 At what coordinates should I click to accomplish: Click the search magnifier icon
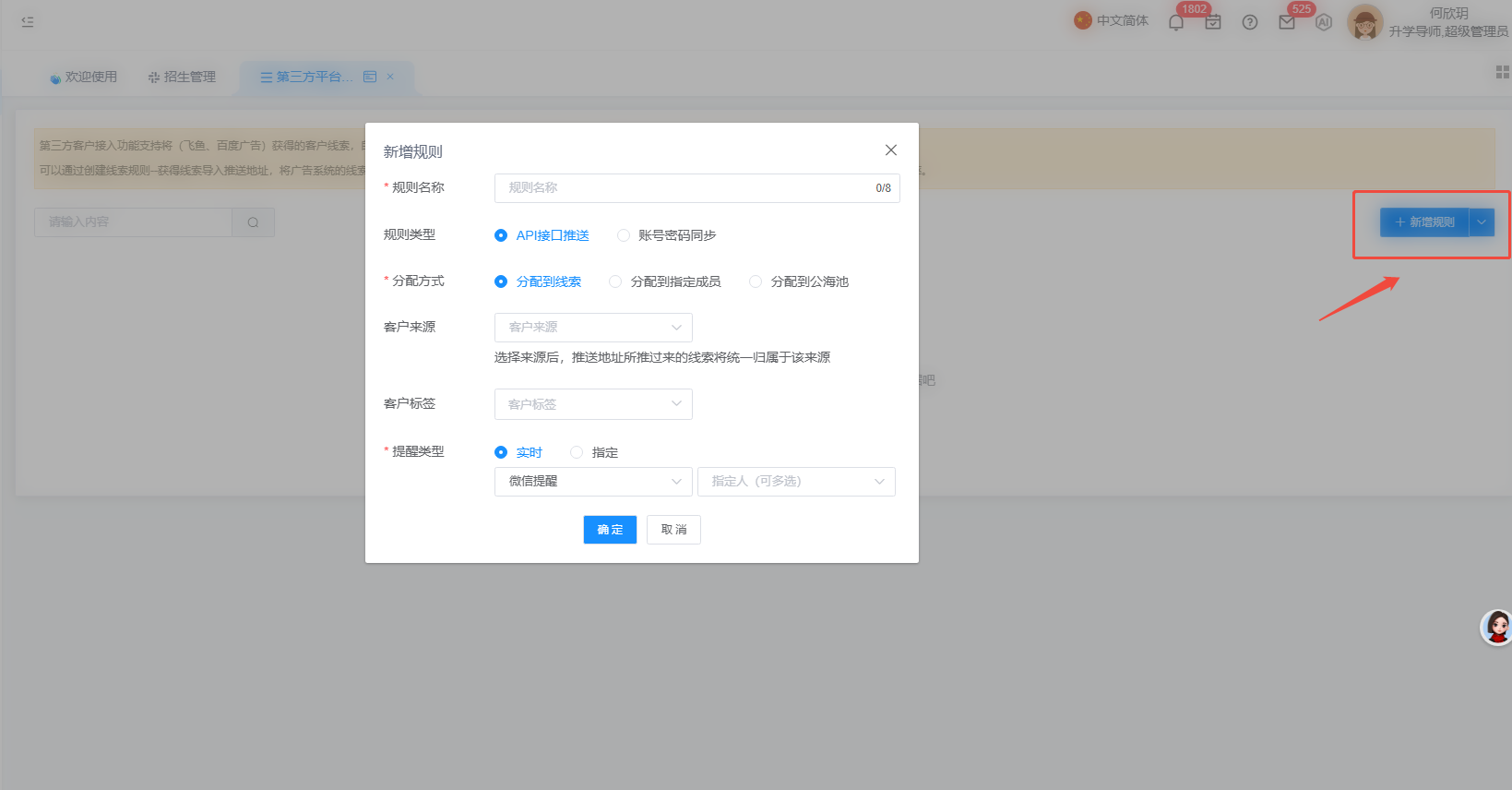pyautogui.click(x=253, y=222)
